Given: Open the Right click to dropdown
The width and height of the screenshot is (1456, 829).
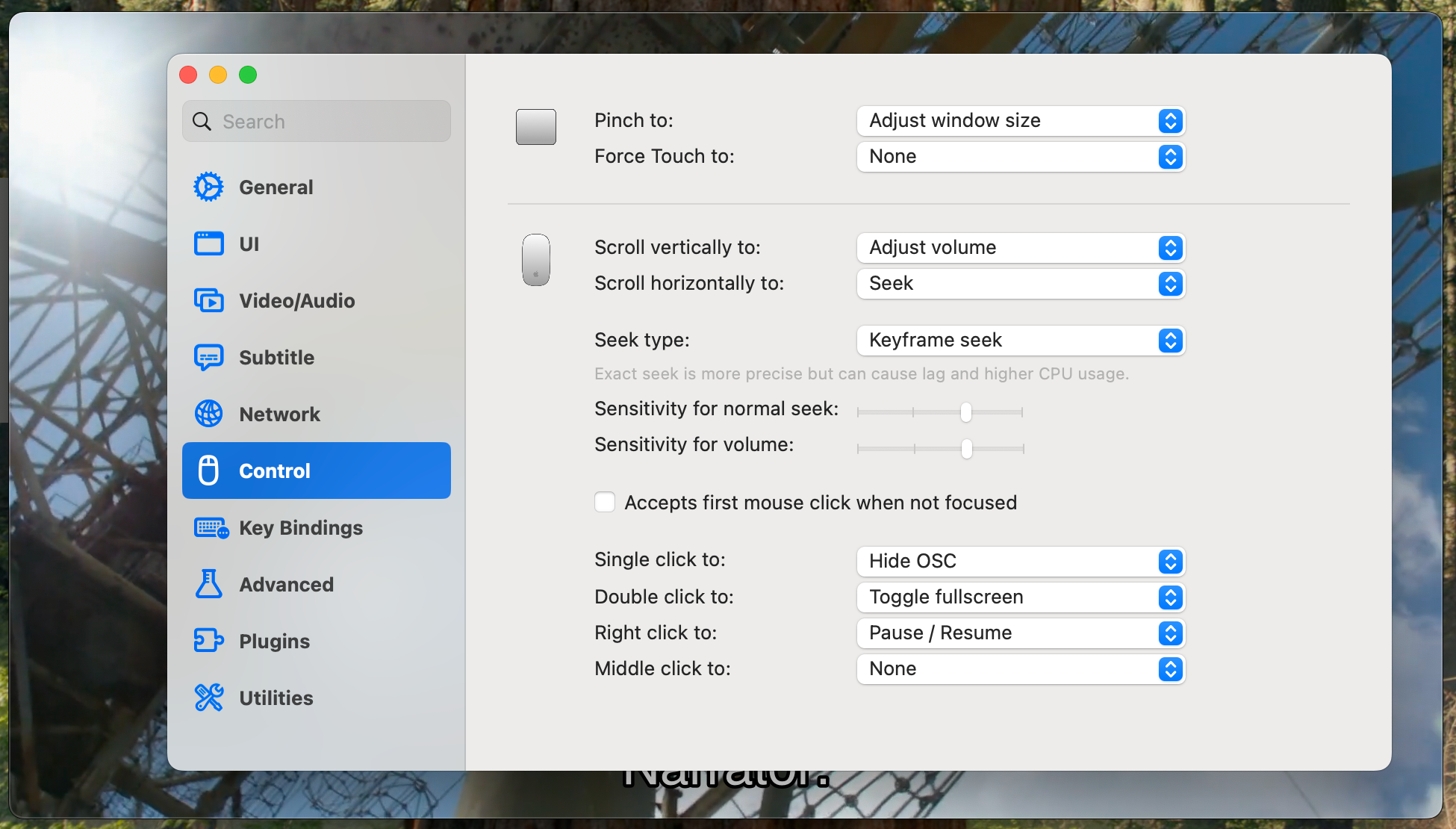Looking at the screenshot, I should [1021, 633].
